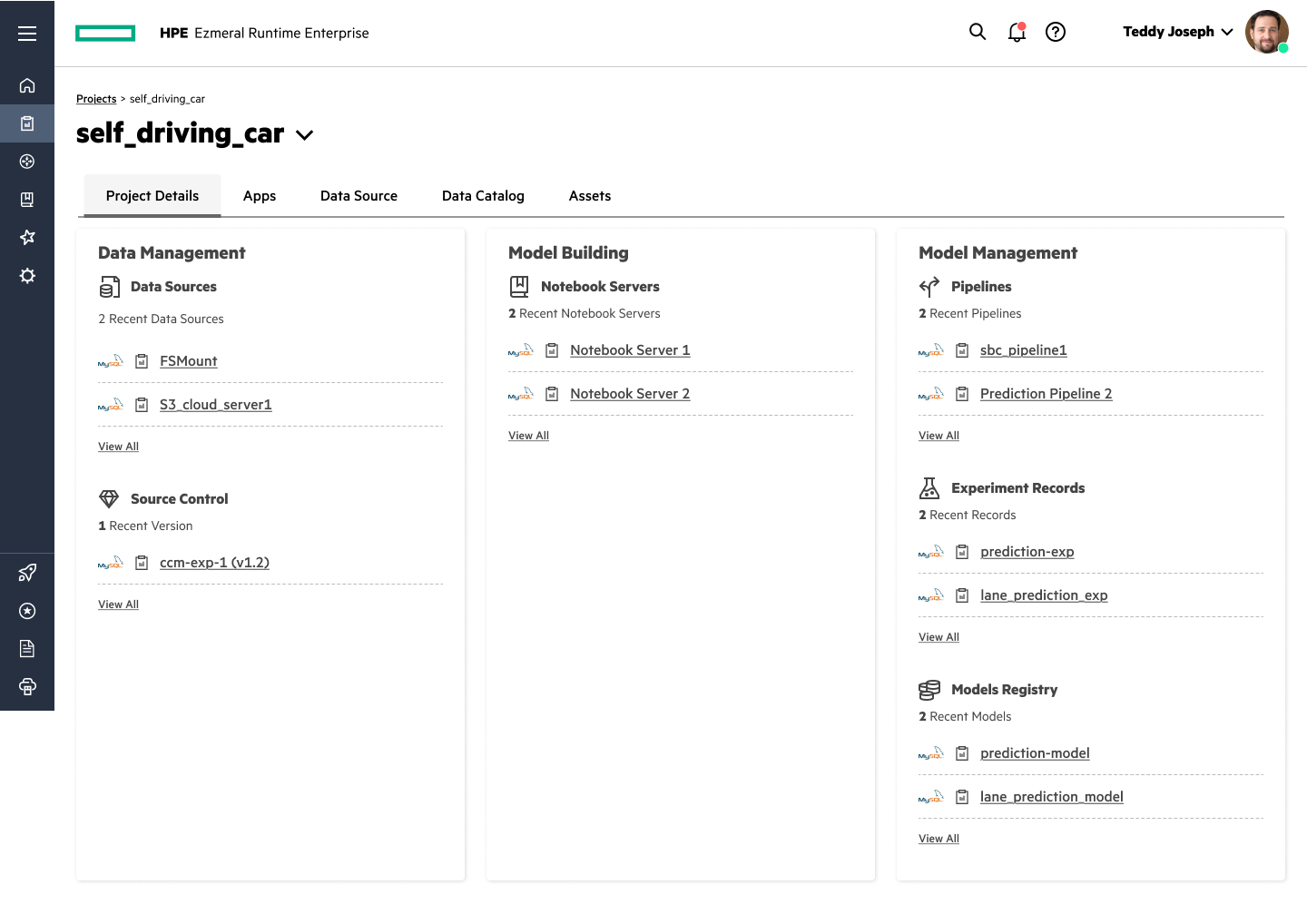Viewport: 1307px width, 924px height.
Task: Click the Models Registry stack icon
Action: pos(929,690)
